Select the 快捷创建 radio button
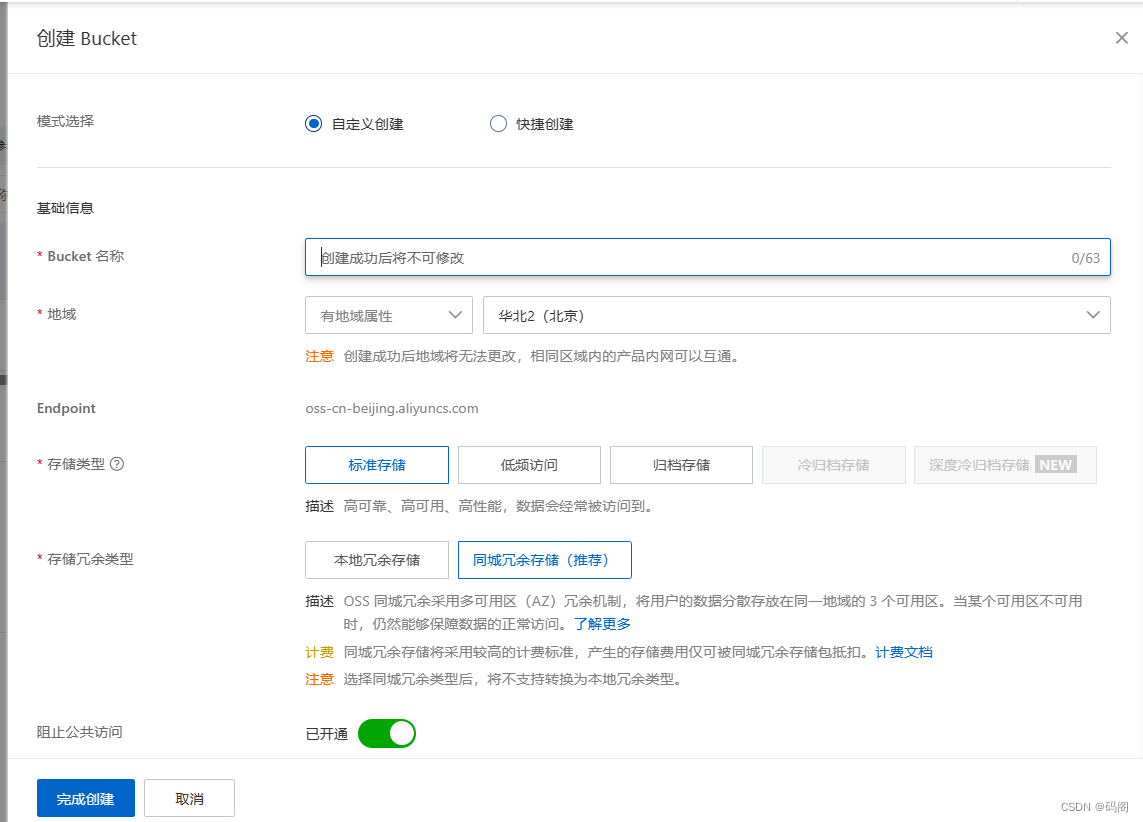The height and width of the screenshot is (822, 1143). tap(498, 123)
